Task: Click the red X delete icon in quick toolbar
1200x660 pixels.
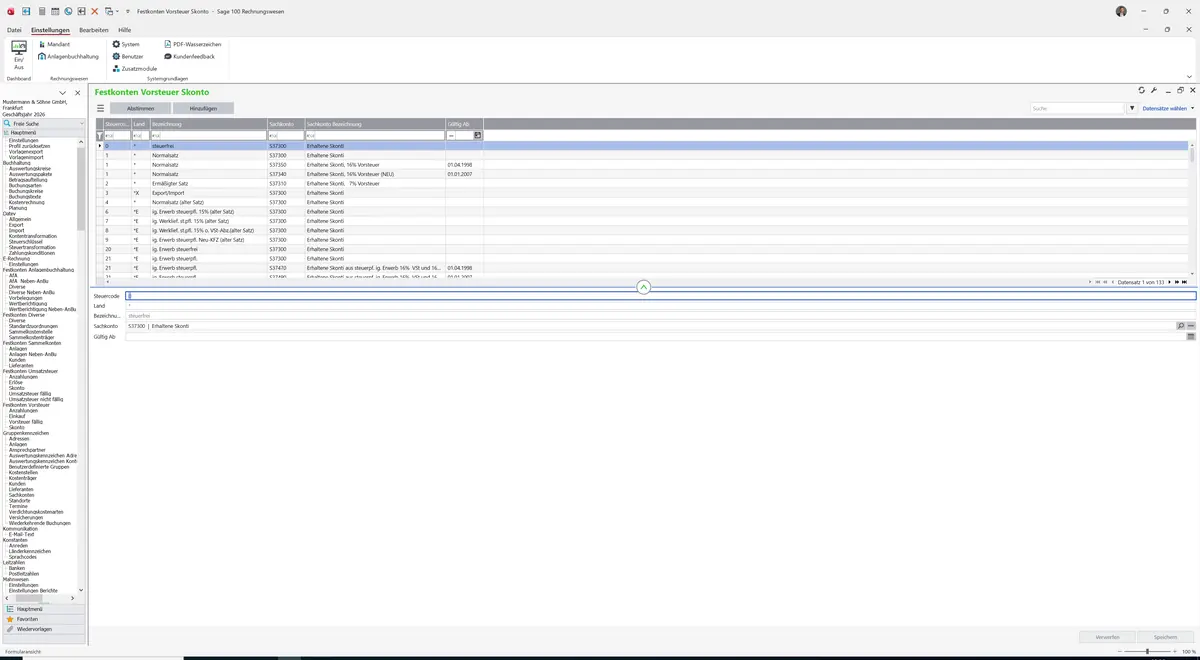Action: tap(95, 11)
